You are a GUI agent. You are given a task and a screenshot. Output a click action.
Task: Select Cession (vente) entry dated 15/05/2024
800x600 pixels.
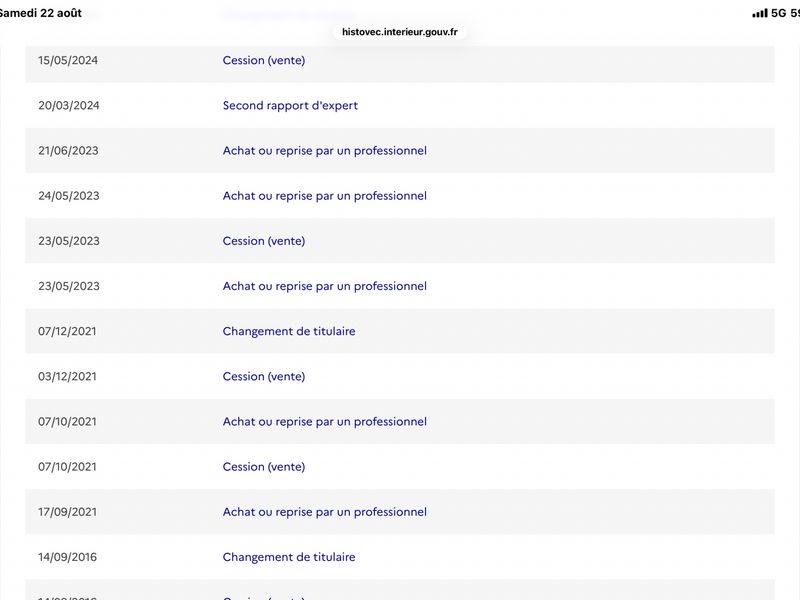[x=264, y=60]
